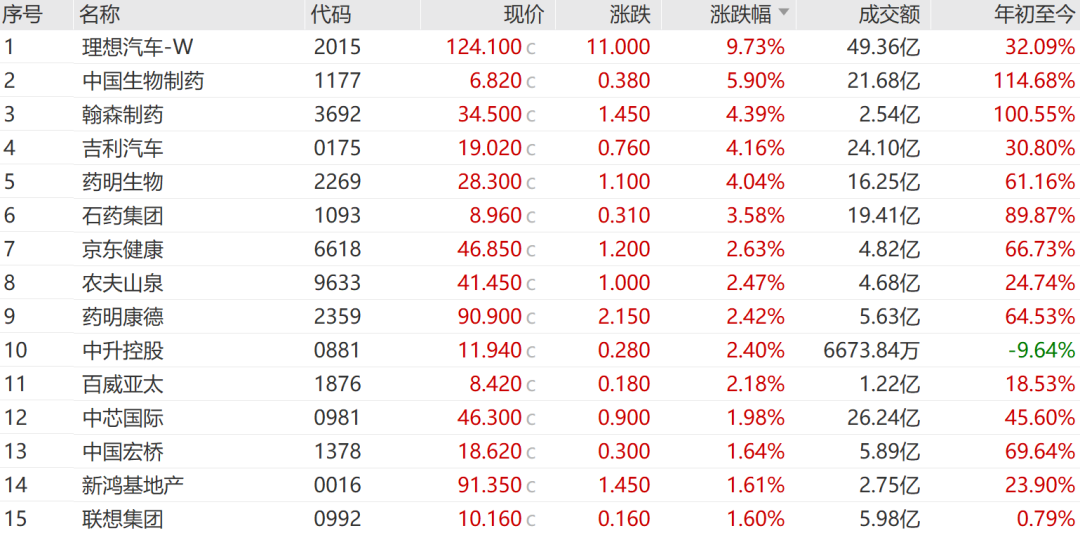The image size is (1080, 533).
Task: Select the 农夫山泉 stock name
Action: coord(122,283)
